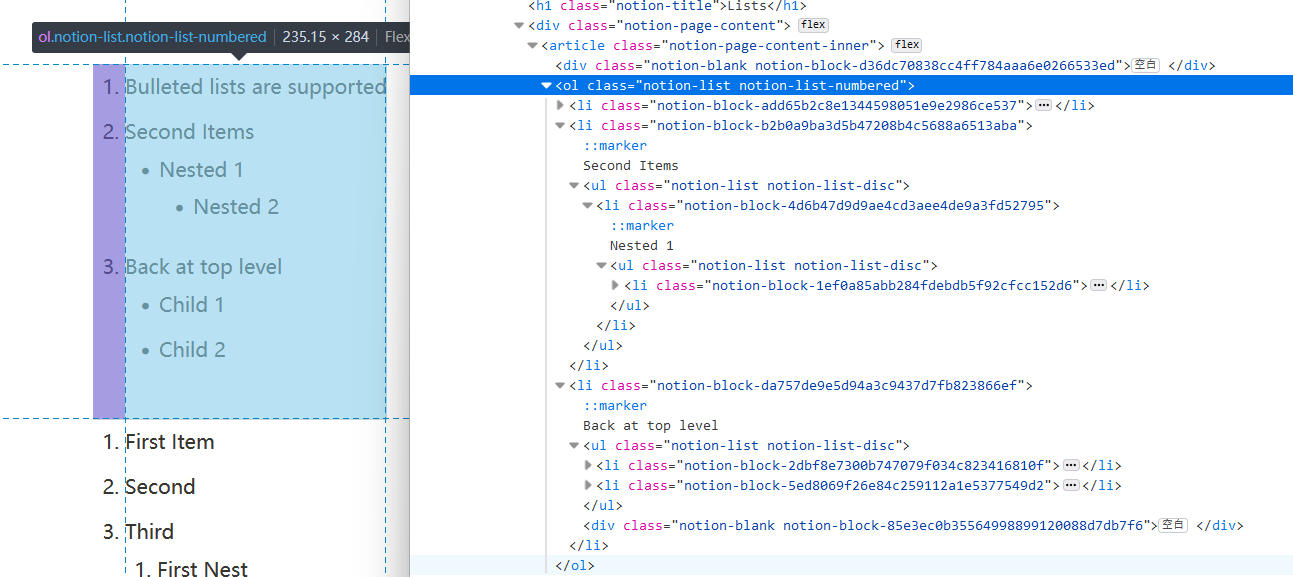Collapse the ul under Back at top level

point(574,446)
